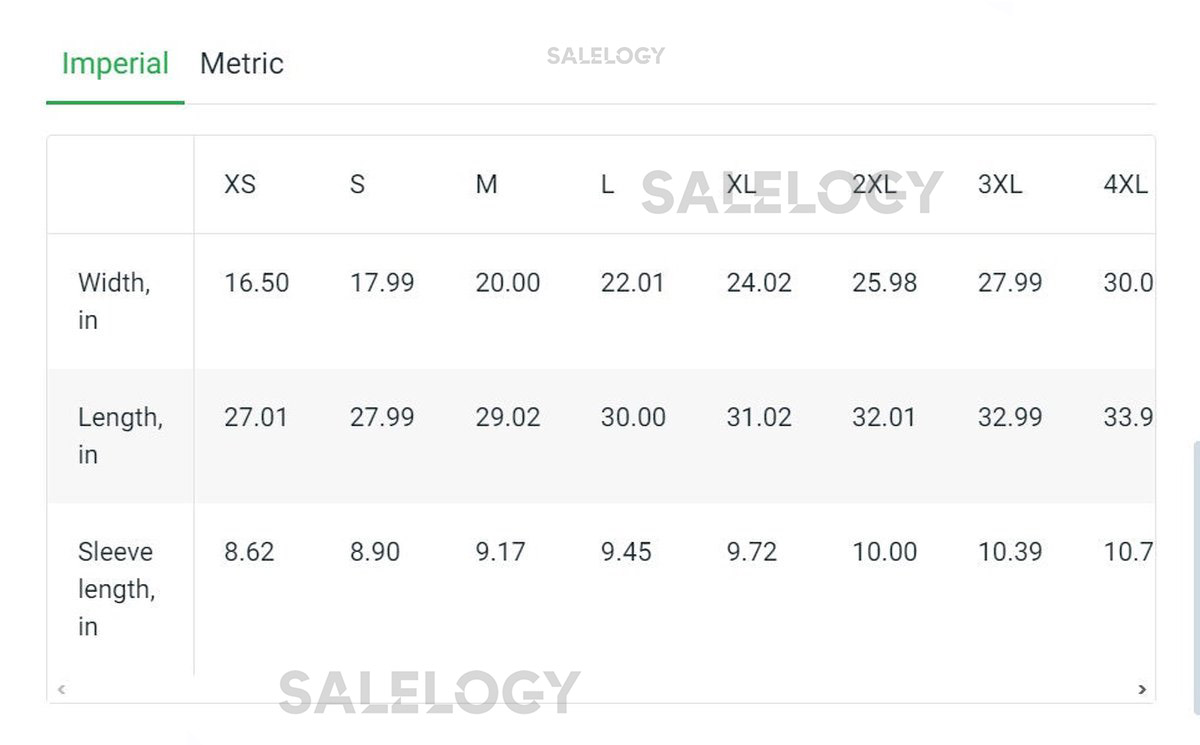Image resolution: width=1200 pixels, height=745 pixels.
Task: Click the table's scroll left arrow
Action: coord(62,689)
